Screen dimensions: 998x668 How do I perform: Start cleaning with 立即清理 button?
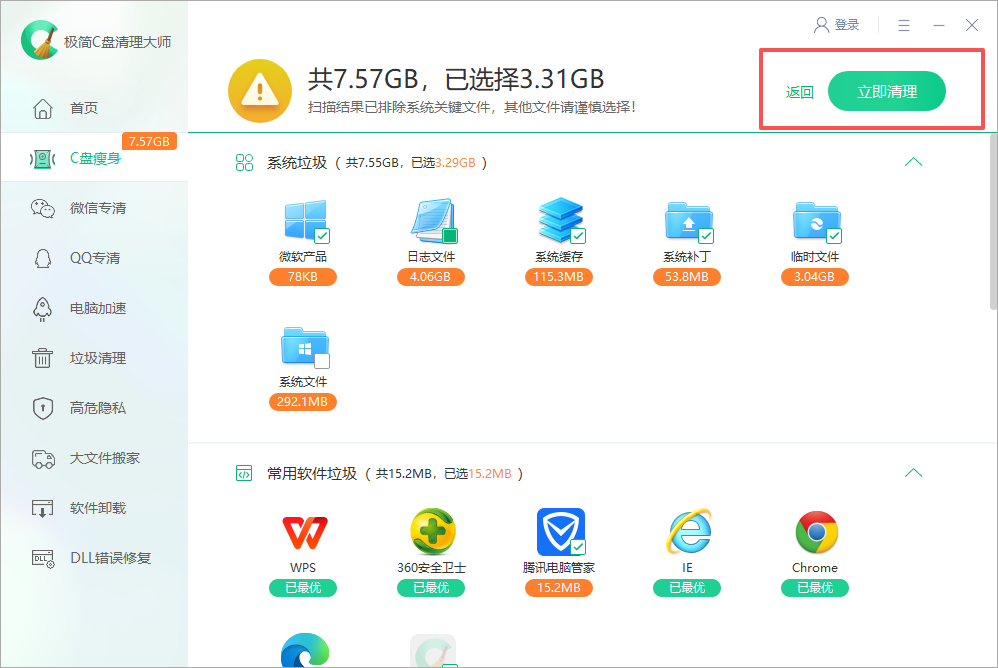[887, 90]
